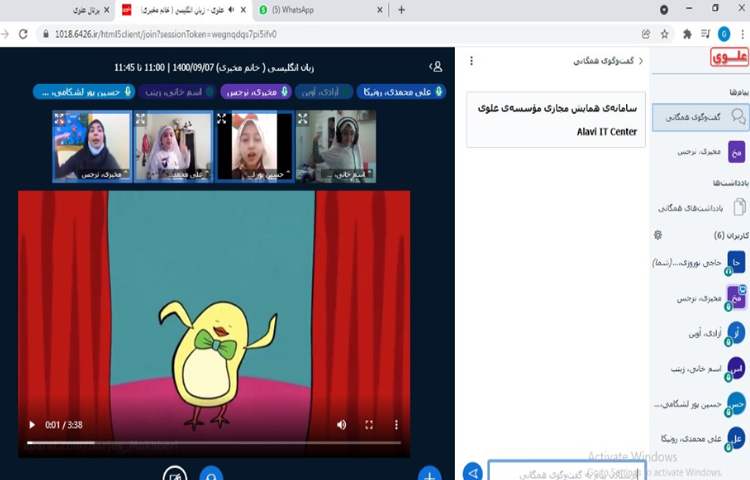Open the media control icon in toolbar
This screenshot has height=480, width=750.
(706, 33)
